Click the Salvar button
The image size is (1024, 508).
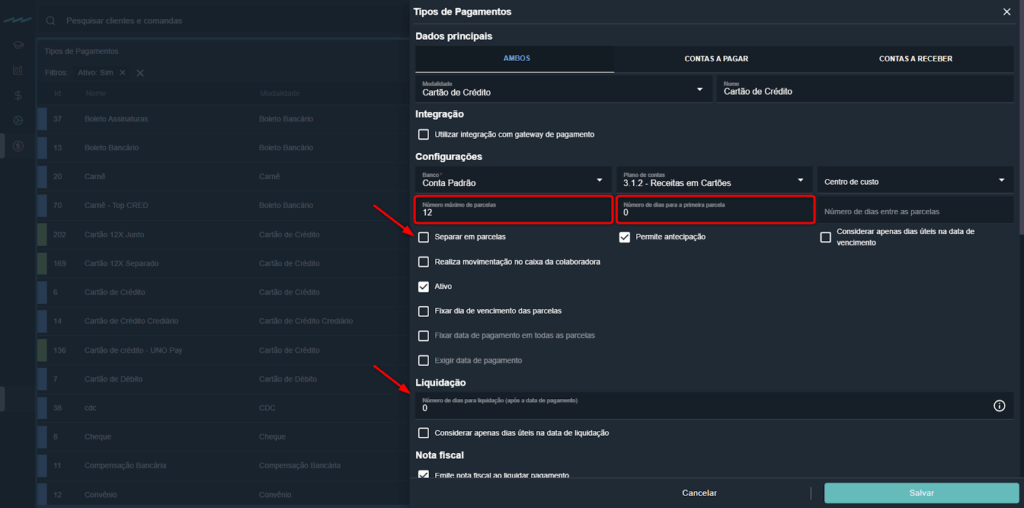tap(921, 493)
